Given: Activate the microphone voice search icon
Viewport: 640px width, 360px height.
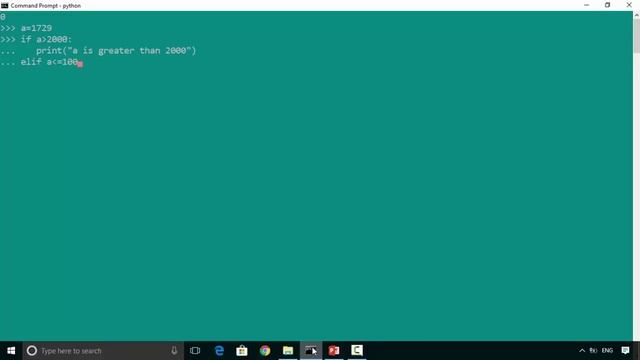Looking at the screenshot, I should (x=174, y=351).
